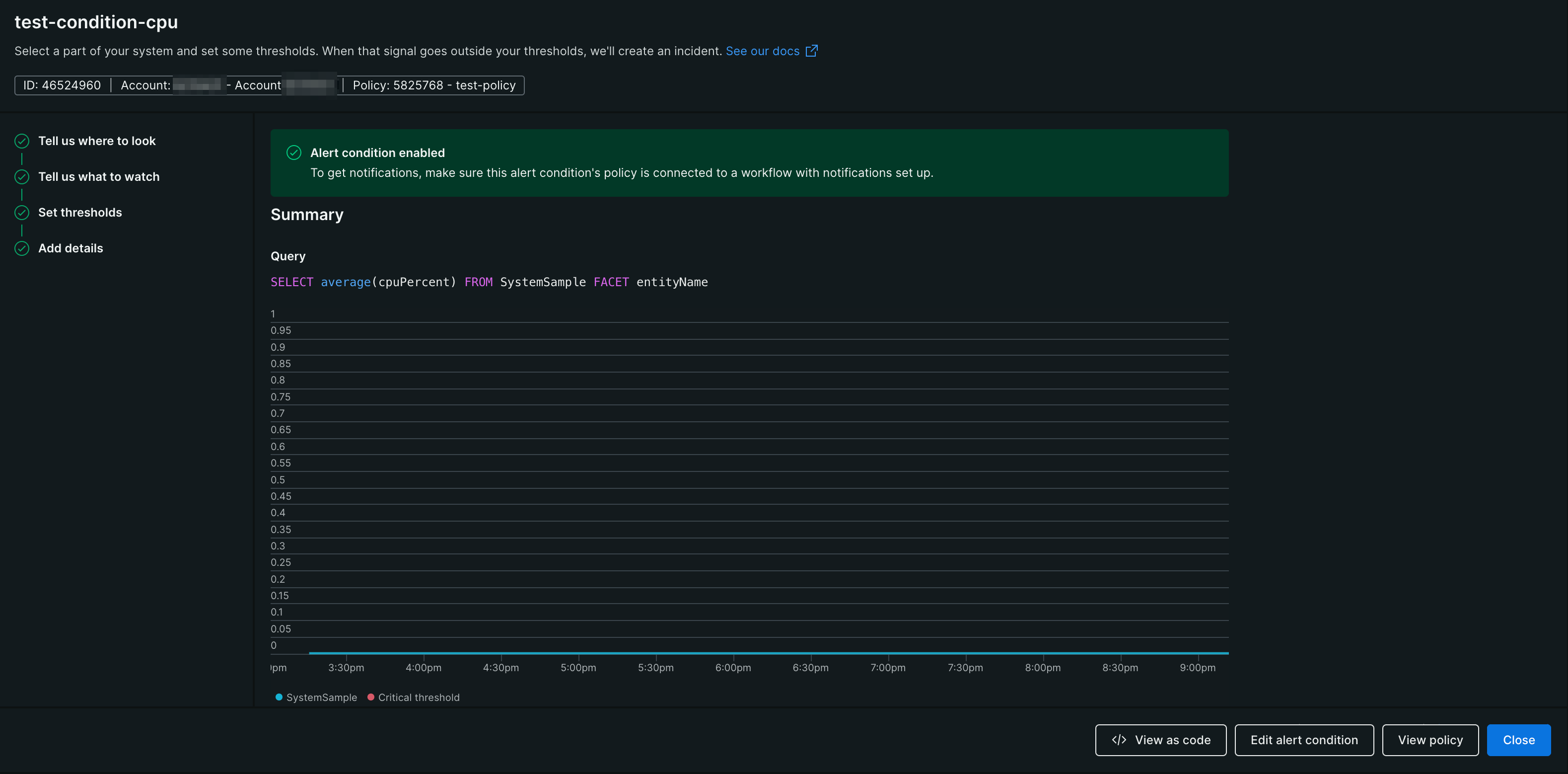Open View policy
1568x774 pixels.
tap(1430, 740)
